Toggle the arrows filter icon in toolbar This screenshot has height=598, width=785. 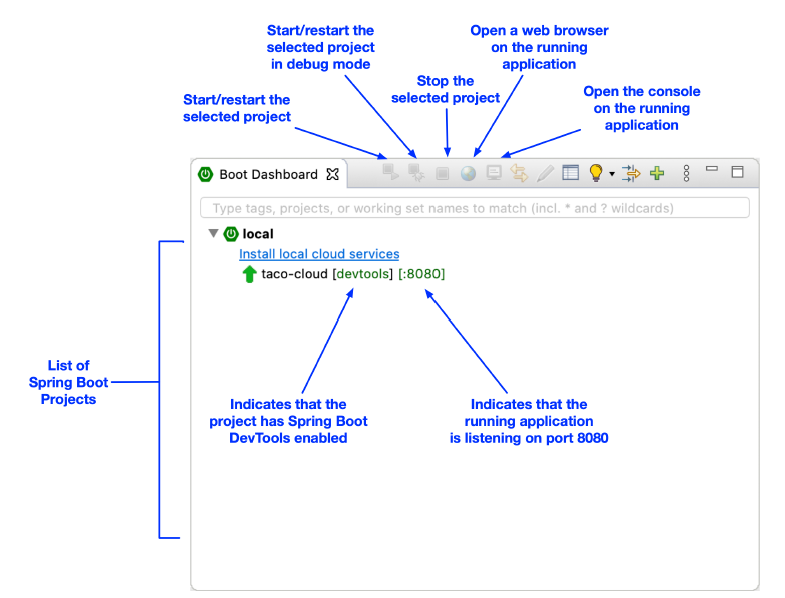(x=631, y=173)
